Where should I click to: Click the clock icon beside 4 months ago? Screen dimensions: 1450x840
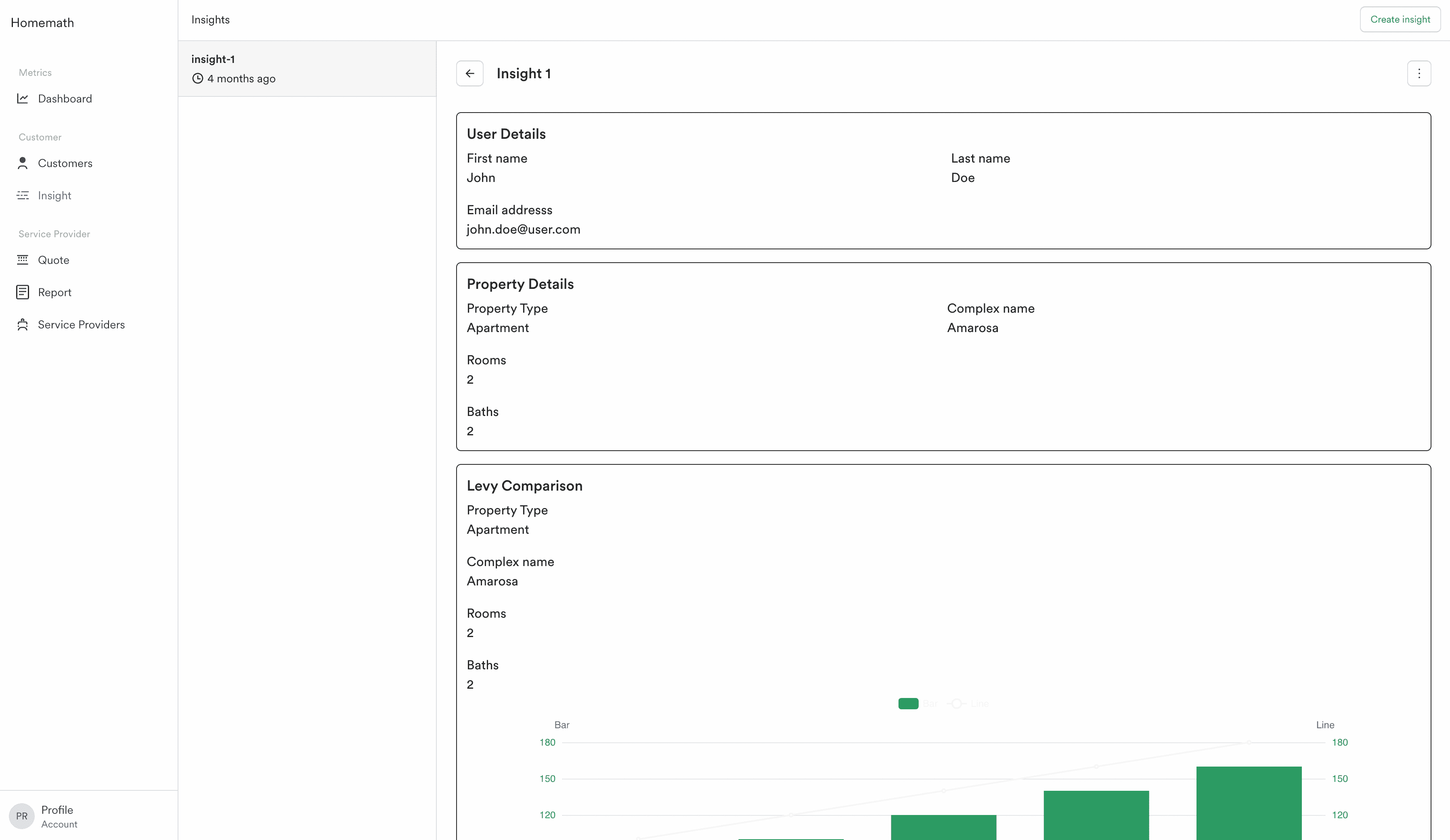pyautogui.click(x=197, y=78)
